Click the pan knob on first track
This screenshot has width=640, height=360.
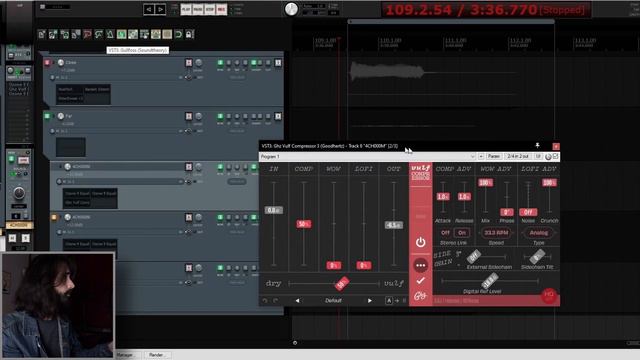[x=199, y=62]
